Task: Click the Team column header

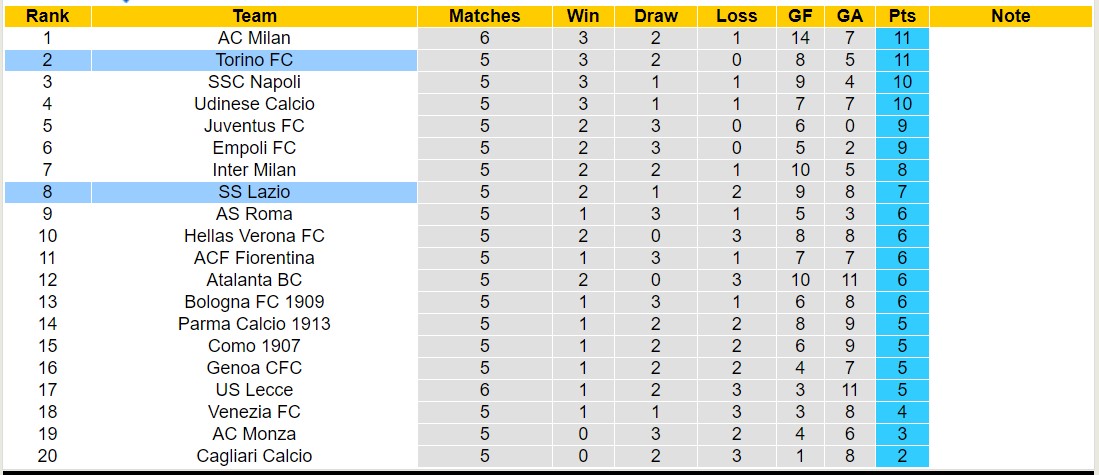Action: [x=254, y=16]
